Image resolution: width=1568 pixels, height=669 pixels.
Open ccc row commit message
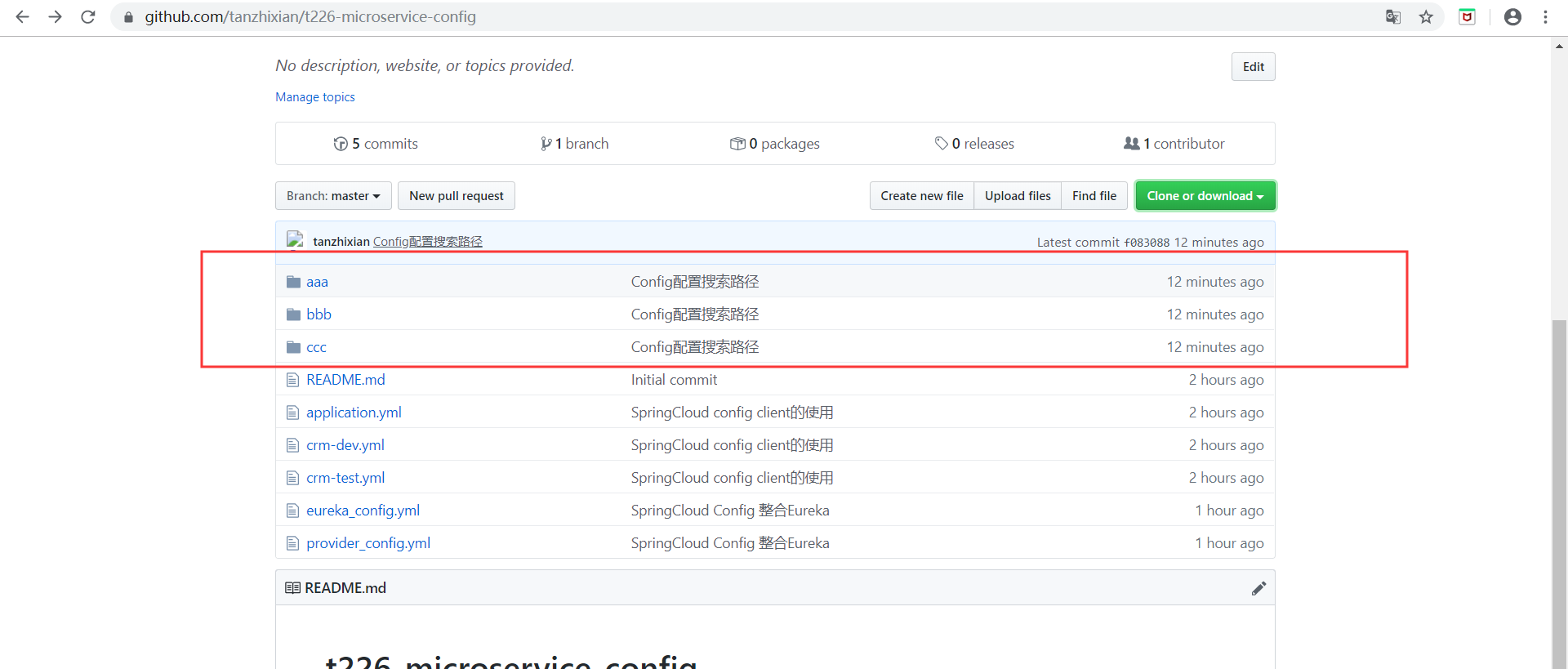[695, 347]
